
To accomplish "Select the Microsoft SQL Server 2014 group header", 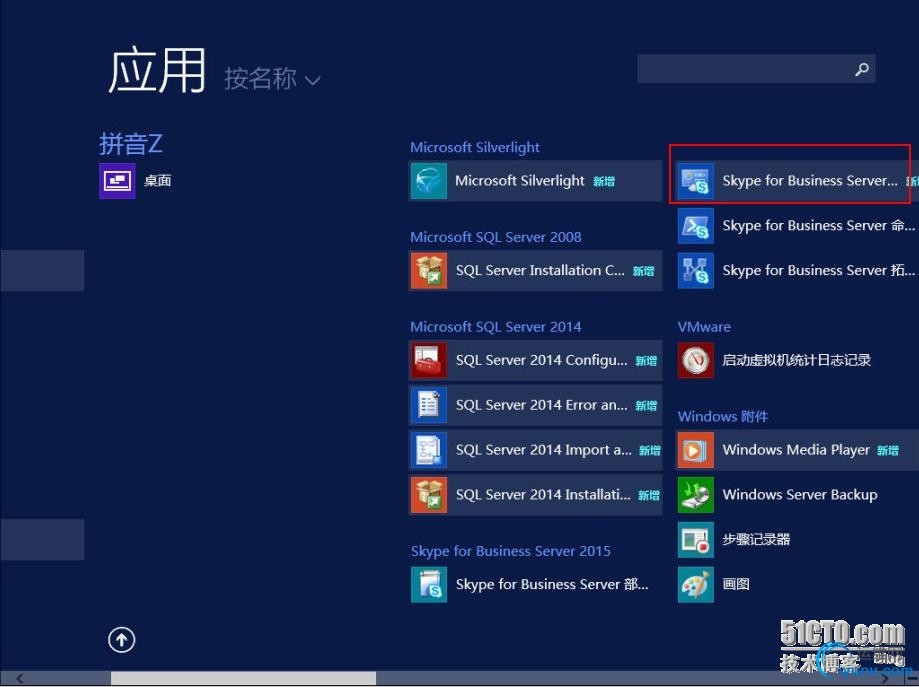I will tap(496, 327).
